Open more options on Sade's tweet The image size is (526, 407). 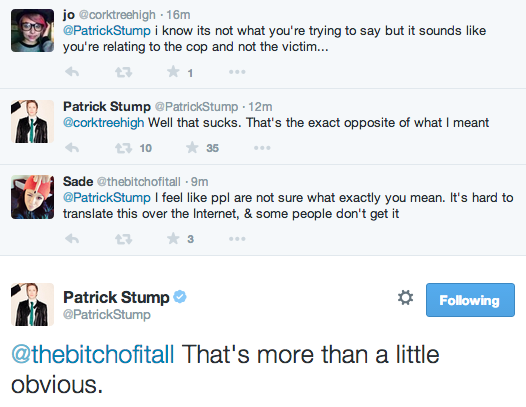point(237,239)
